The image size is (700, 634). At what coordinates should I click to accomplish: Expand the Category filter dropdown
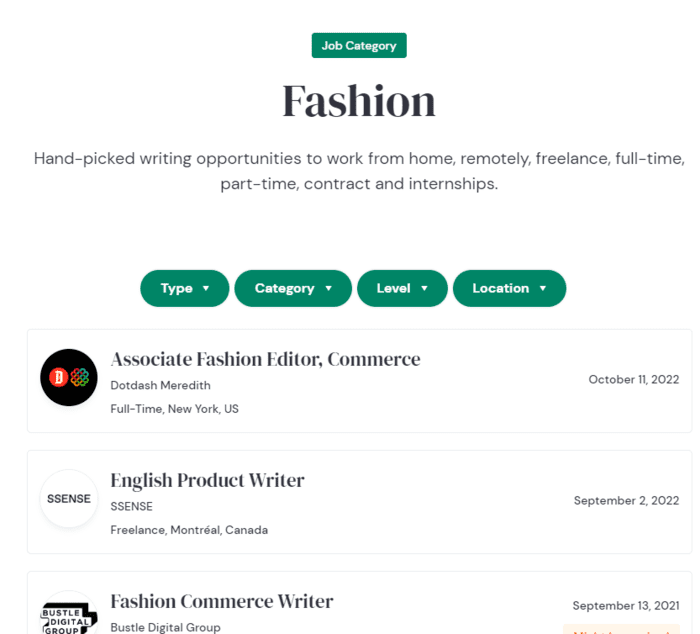point(293,288)
